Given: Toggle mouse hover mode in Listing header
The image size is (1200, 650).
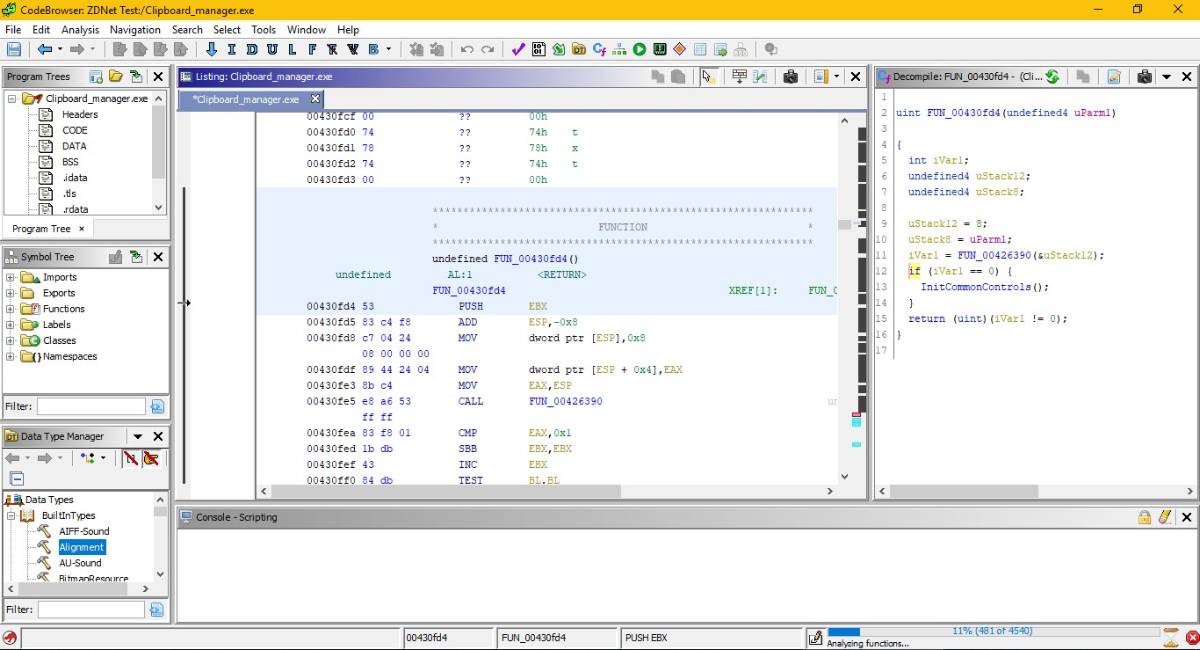Looking at the screenshot, I should point(708,76).
